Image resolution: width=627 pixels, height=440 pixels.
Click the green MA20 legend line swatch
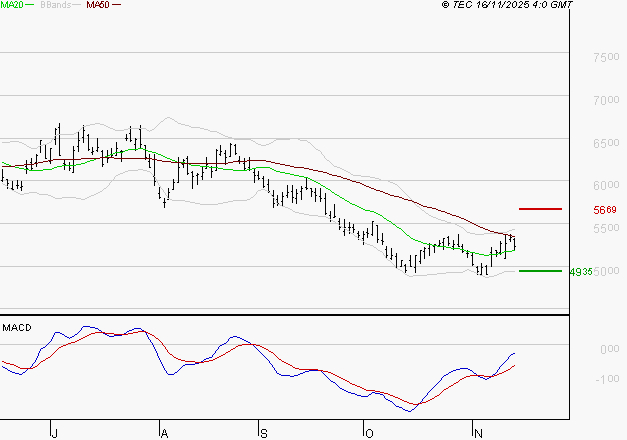tap(32, 5)
